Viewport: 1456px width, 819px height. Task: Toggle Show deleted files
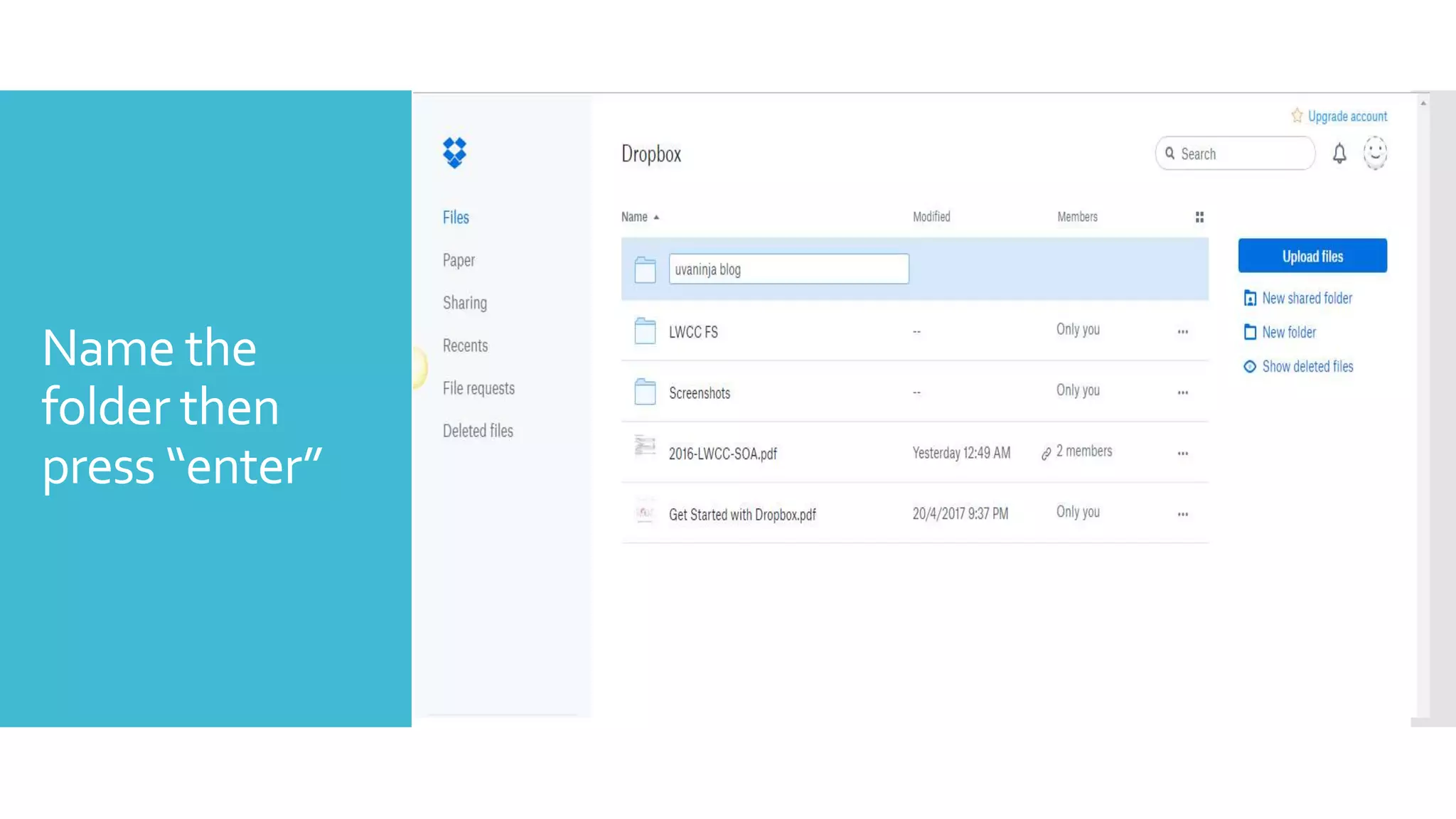[x=1306, y=367]
